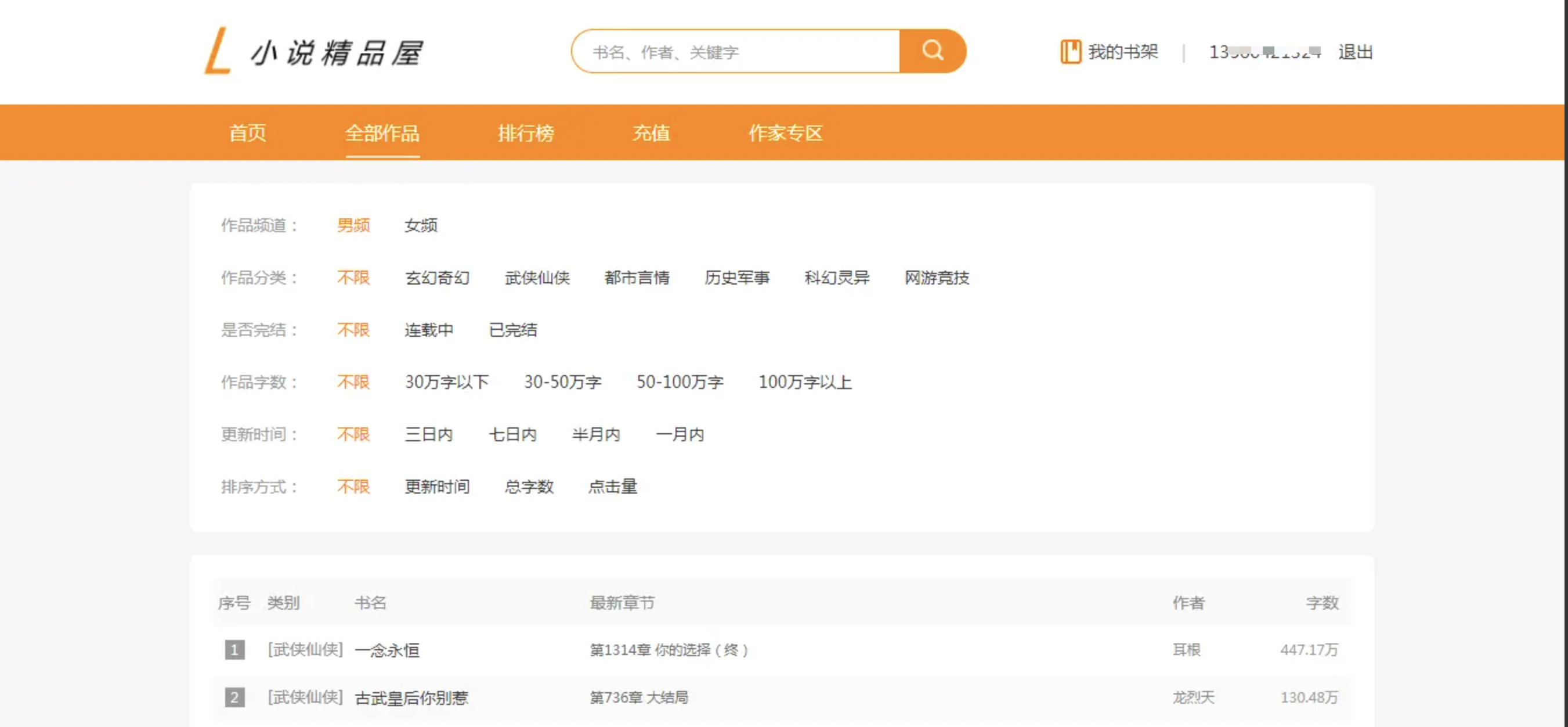The height and width of the screenshot is (727, 1568).
Task: Click the word count 447.17万
Action: pos(1309,650)
